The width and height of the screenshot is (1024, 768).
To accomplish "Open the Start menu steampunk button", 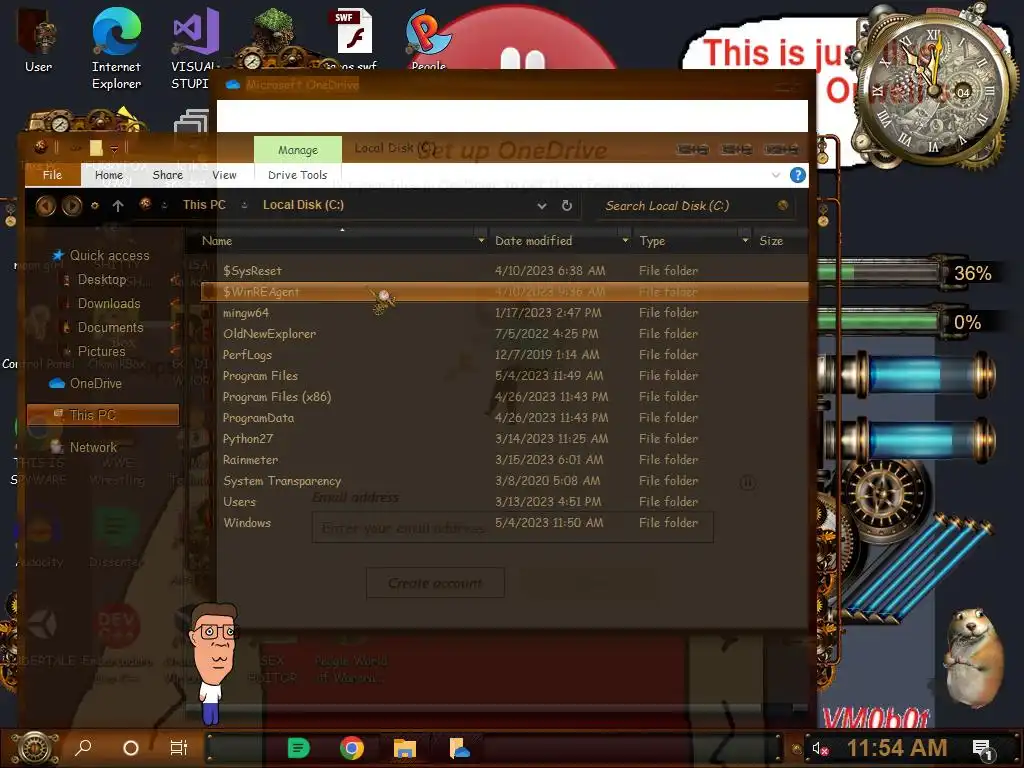I will [35, 748].
